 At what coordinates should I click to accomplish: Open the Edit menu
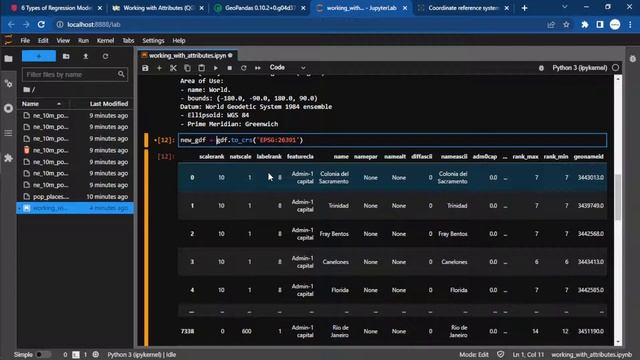click(43, 41)
